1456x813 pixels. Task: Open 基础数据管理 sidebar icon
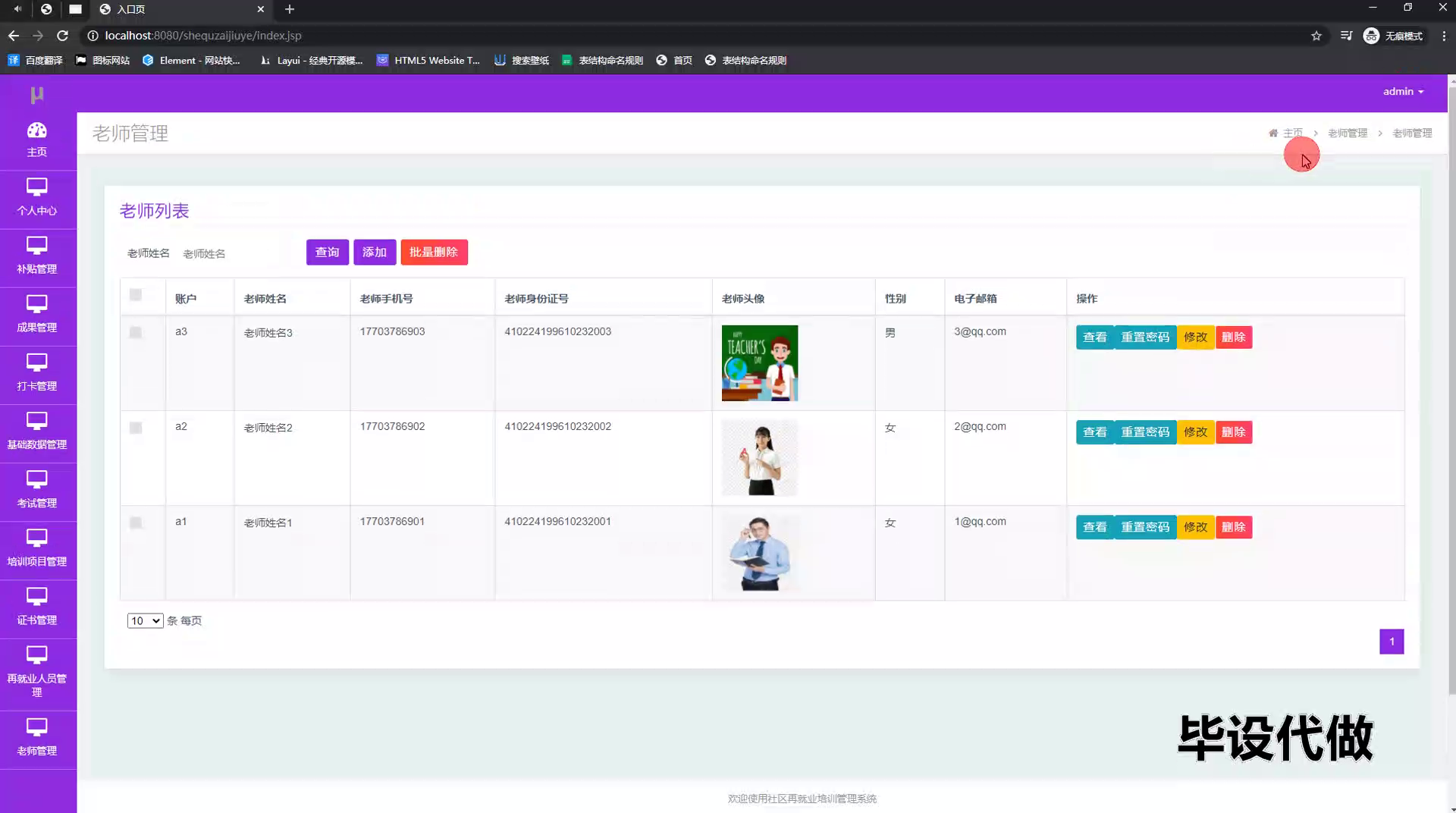pyautogui.click(x=36, y=420)
